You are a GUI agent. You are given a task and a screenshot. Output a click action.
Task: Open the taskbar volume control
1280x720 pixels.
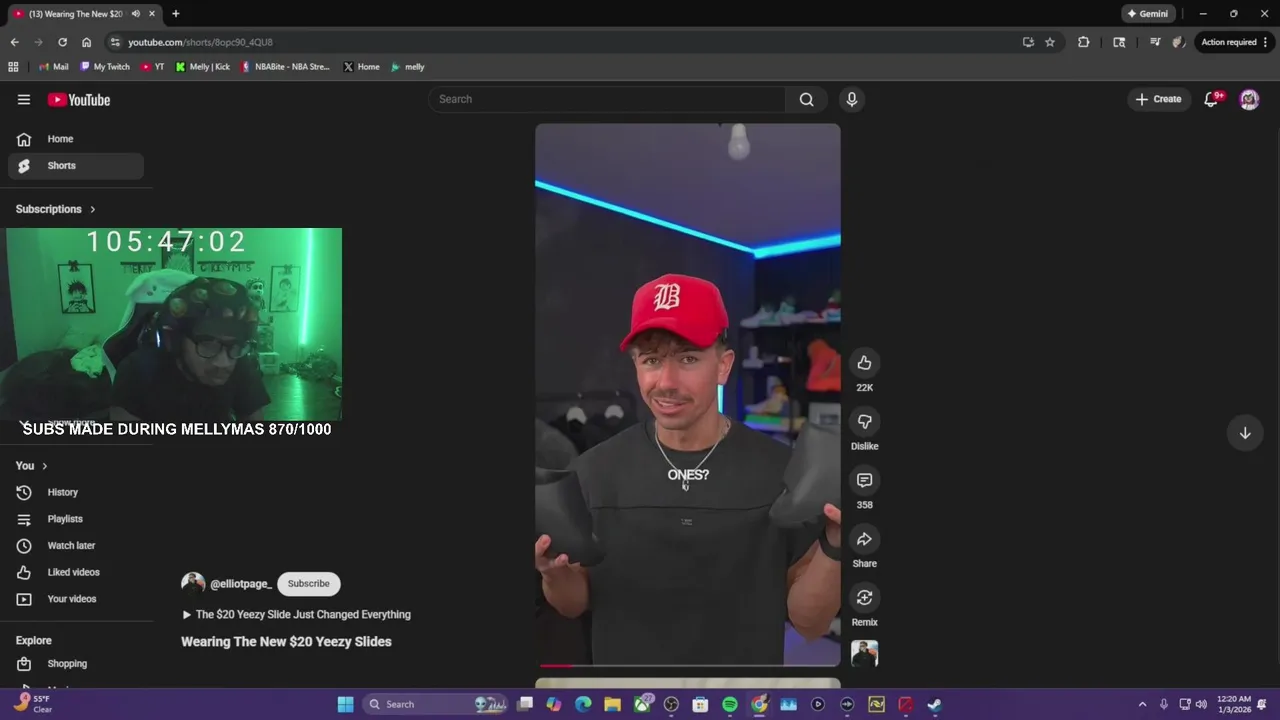coord(1201,704)
